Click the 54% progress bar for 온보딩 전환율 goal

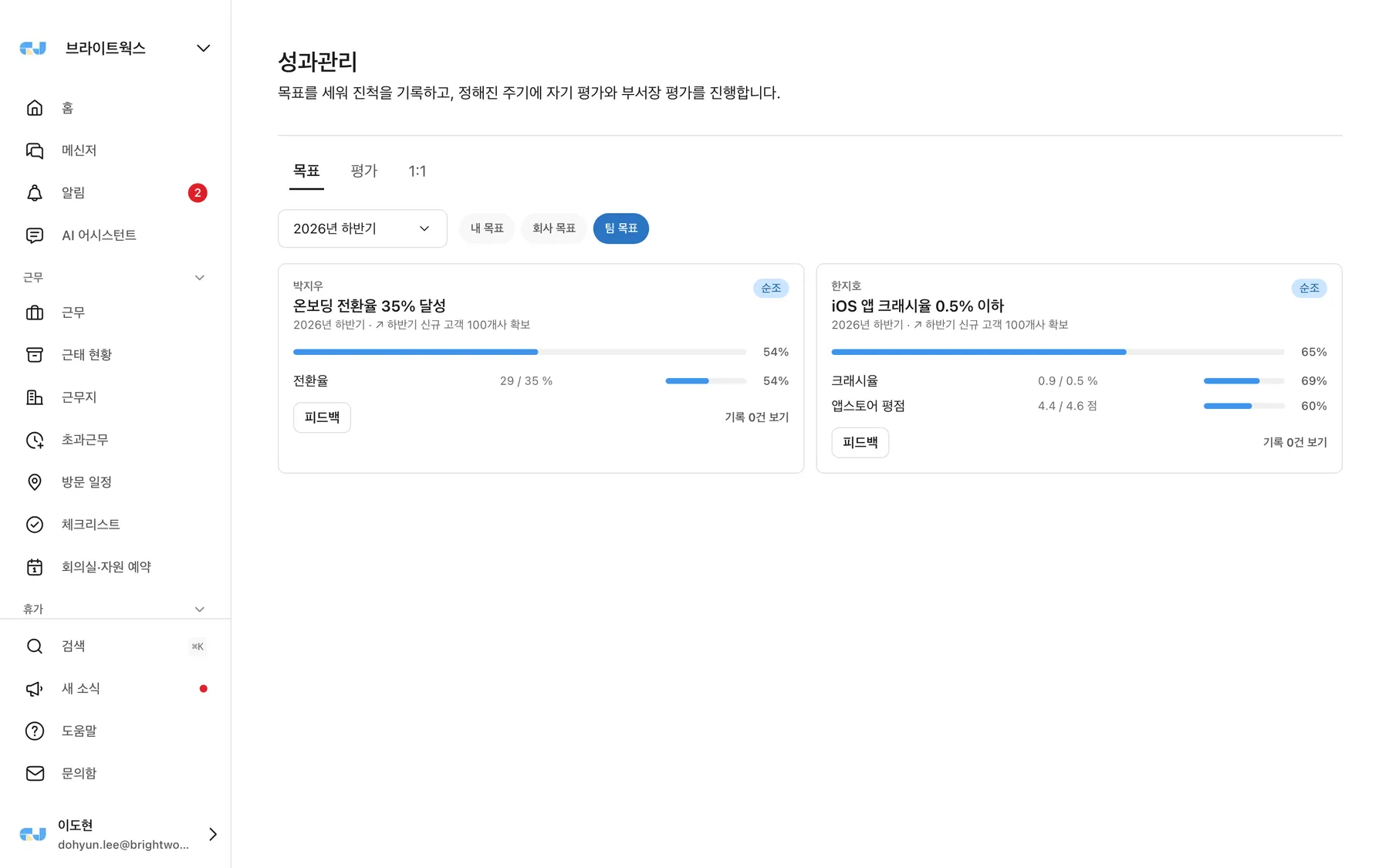pyautogui.click(x=519, y=352)
